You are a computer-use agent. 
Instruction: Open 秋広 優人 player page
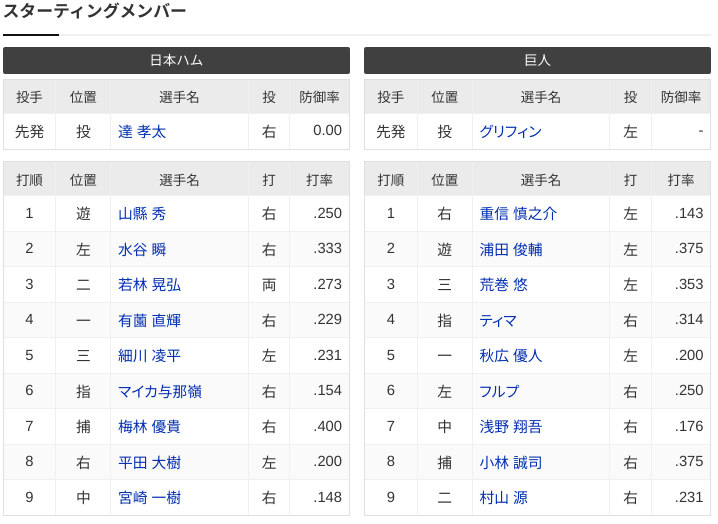tap(511, 356)
